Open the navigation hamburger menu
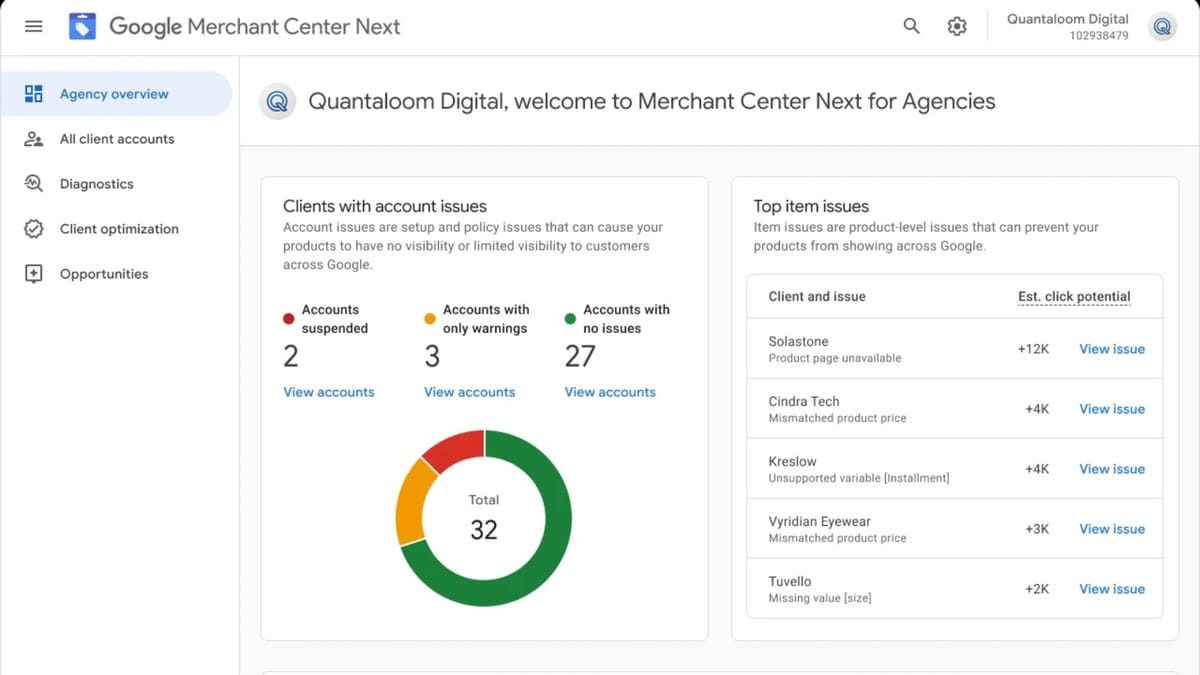1200x675 pixels. (x=33, y=26)
